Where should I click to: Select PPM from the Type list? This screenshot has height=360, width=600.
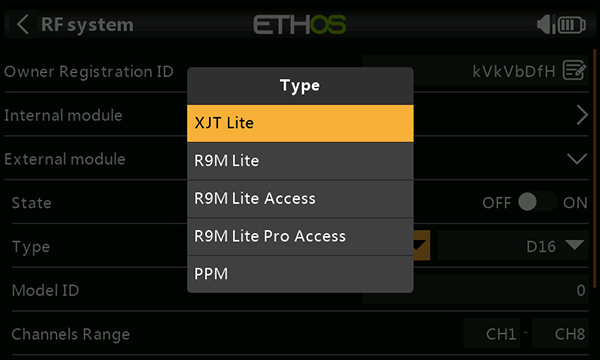coord(300,274)
